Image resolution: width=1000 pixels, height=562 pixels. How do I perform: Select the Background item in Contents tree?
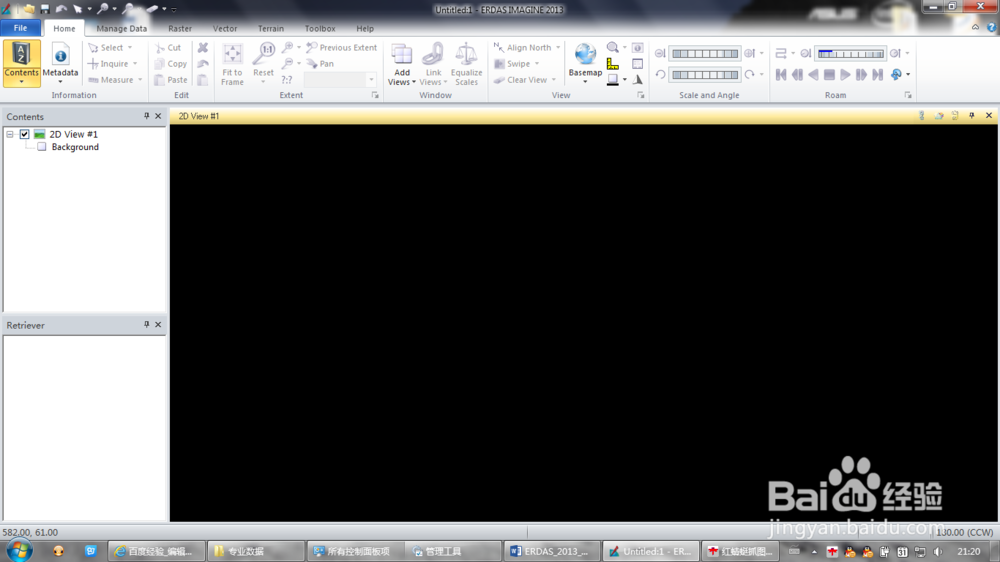[x=75, y=147]
